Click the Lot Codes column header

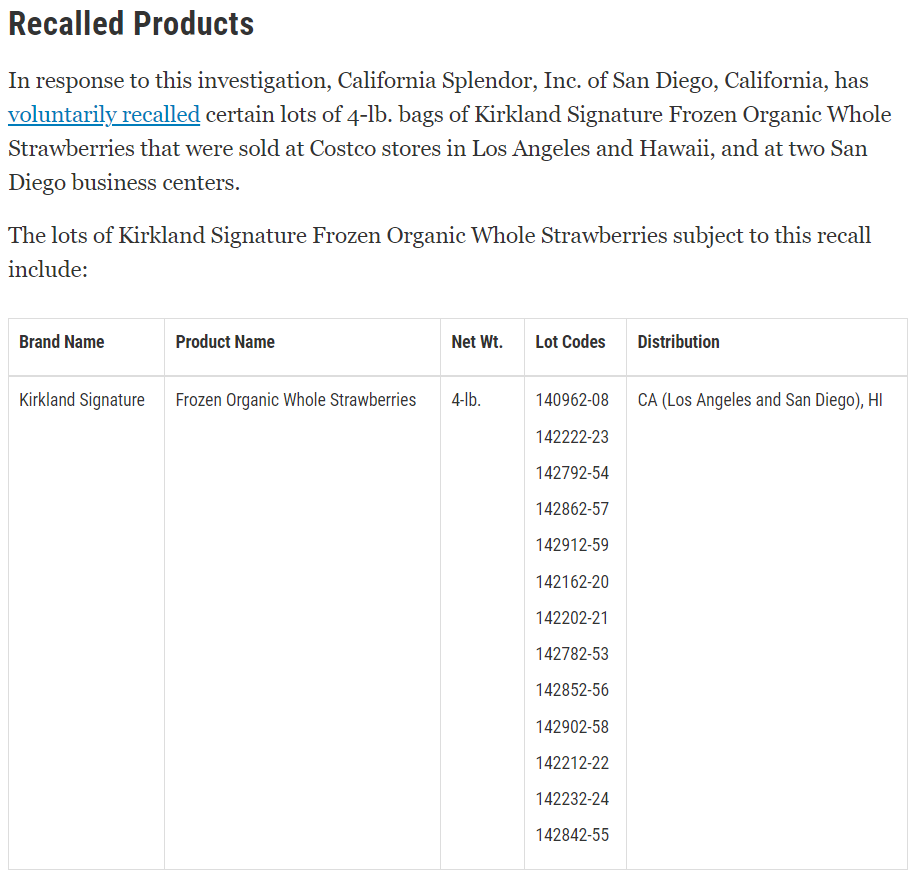[570, 342]
